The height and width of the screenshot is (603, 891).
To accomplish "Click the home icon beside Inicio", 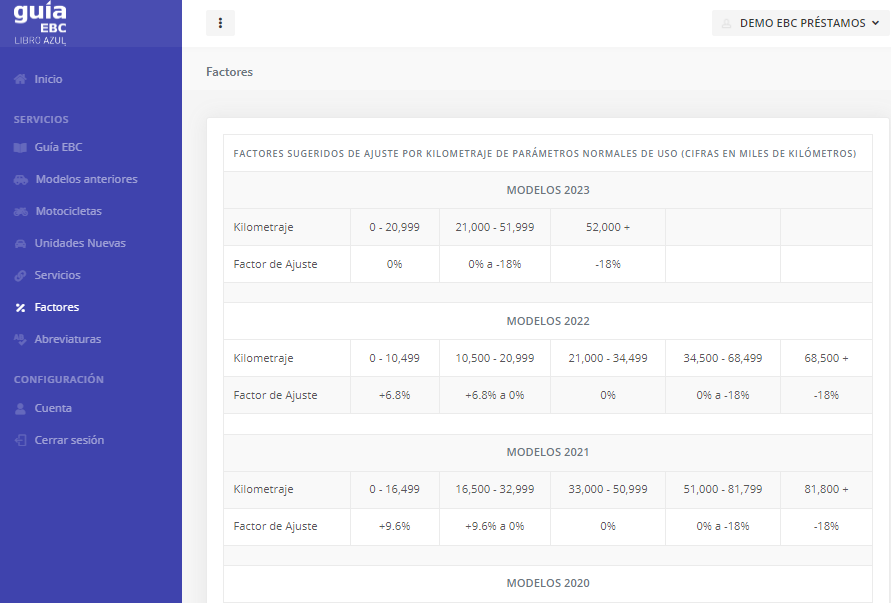I will 20,79.
